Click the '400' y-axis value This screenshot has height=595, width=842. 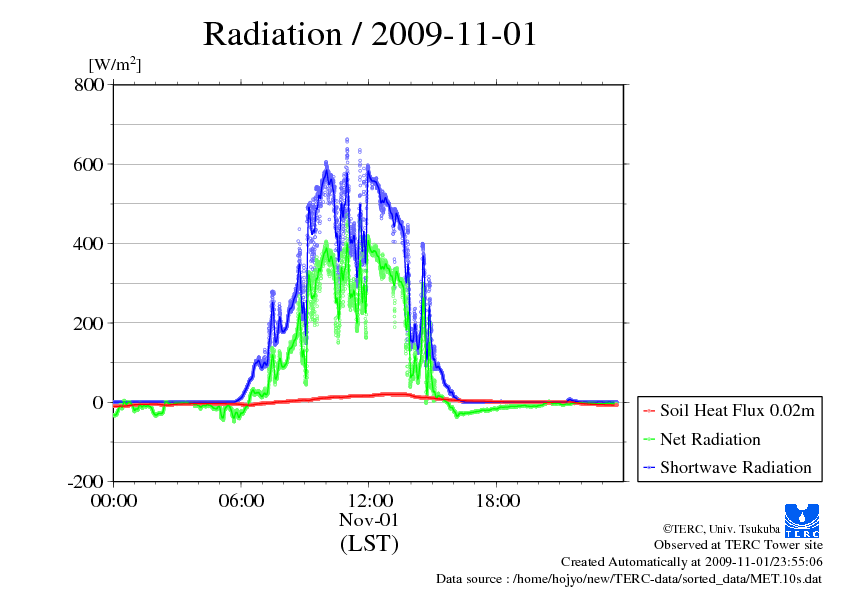click(x=88, y=244)
